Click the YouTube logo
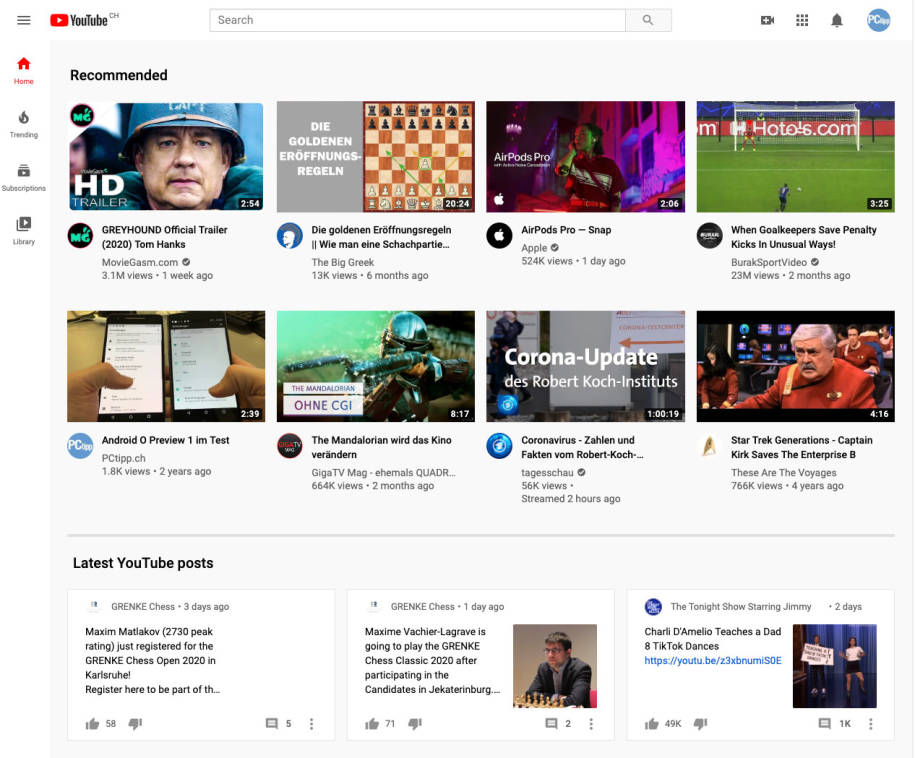The width and height of the screenshot is (915, 758). point(79,20)
